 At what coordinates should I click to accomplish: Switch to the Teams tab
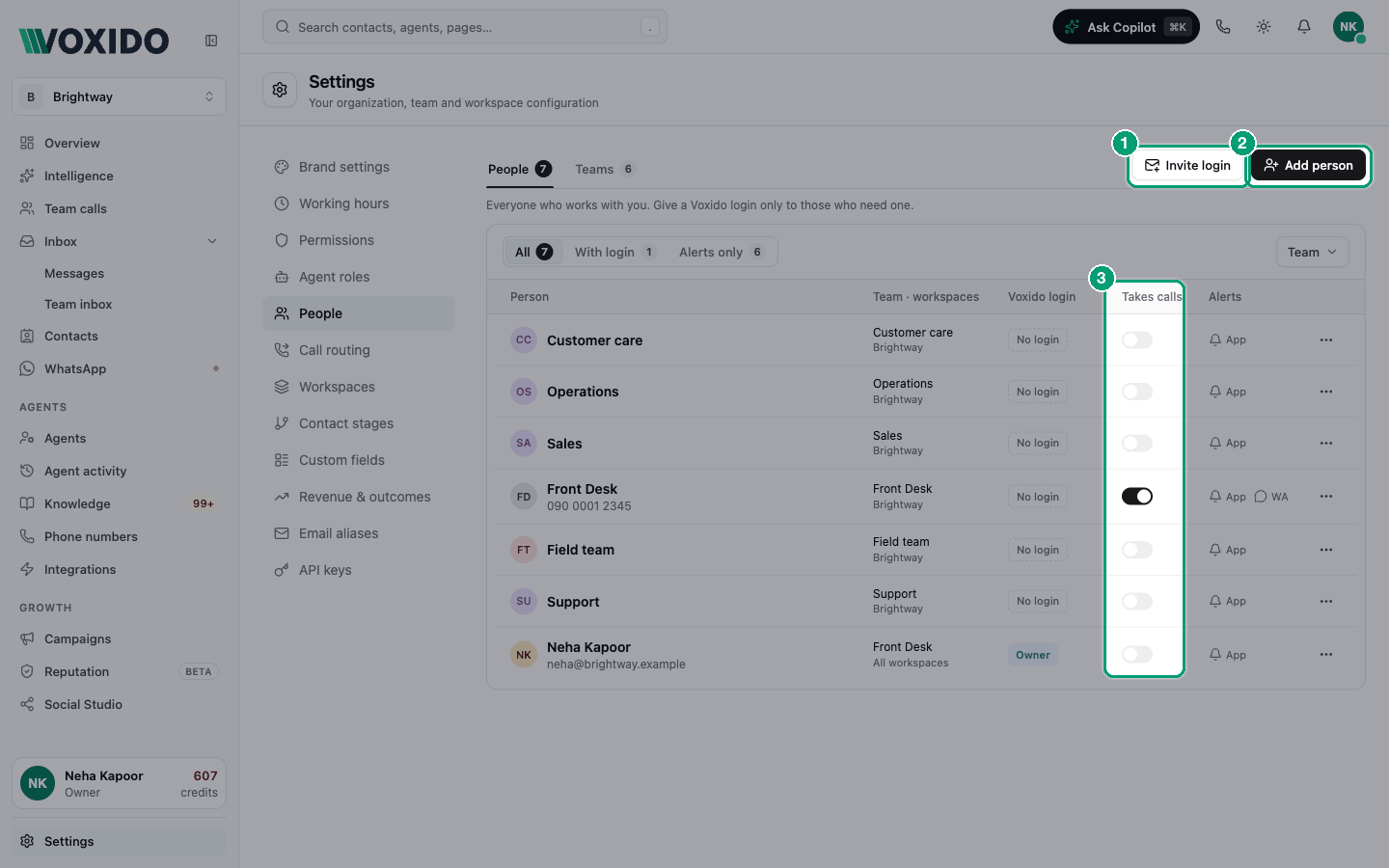pos(605,170)
